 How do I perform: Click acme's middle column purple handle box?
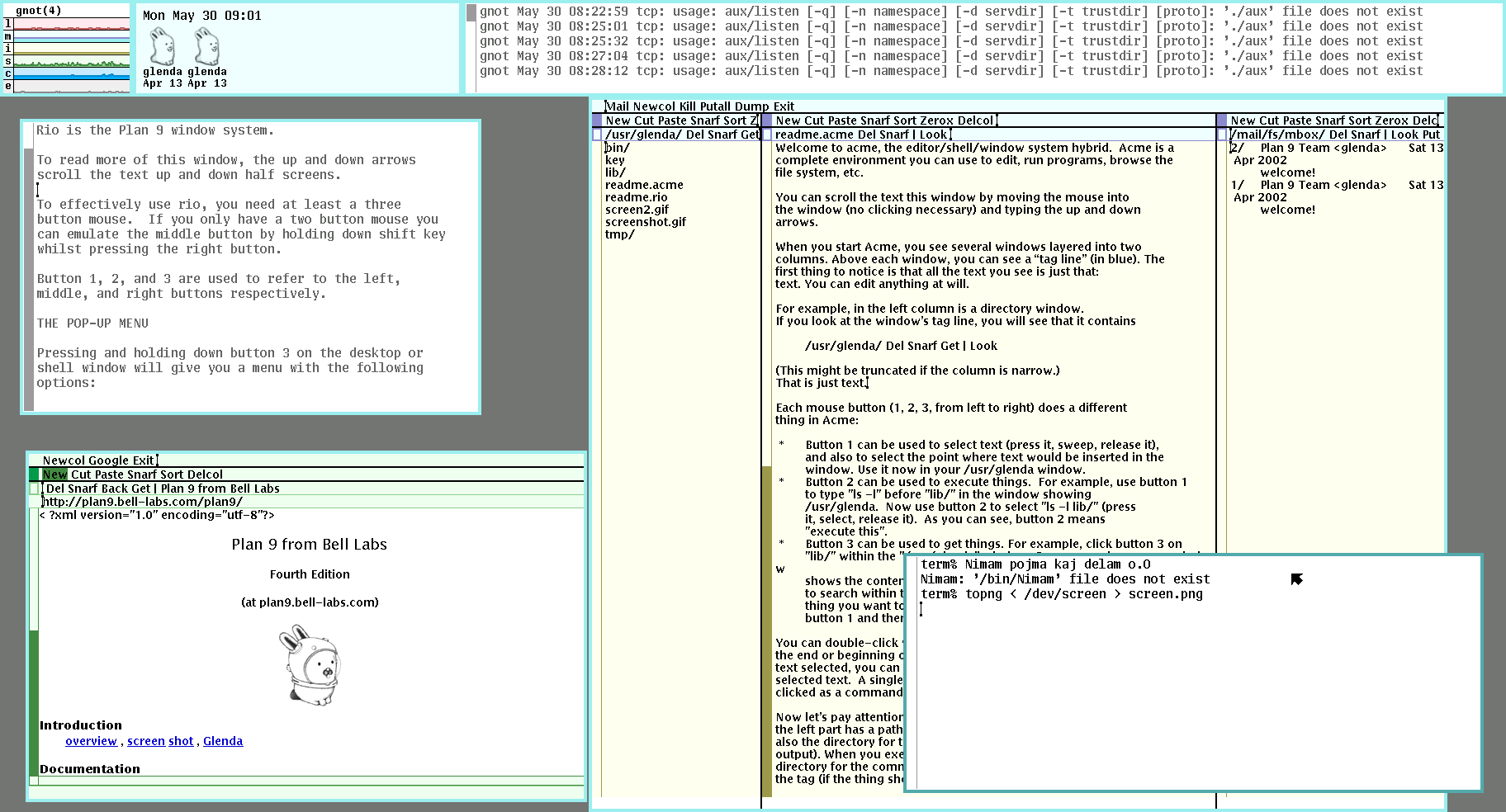767,120
